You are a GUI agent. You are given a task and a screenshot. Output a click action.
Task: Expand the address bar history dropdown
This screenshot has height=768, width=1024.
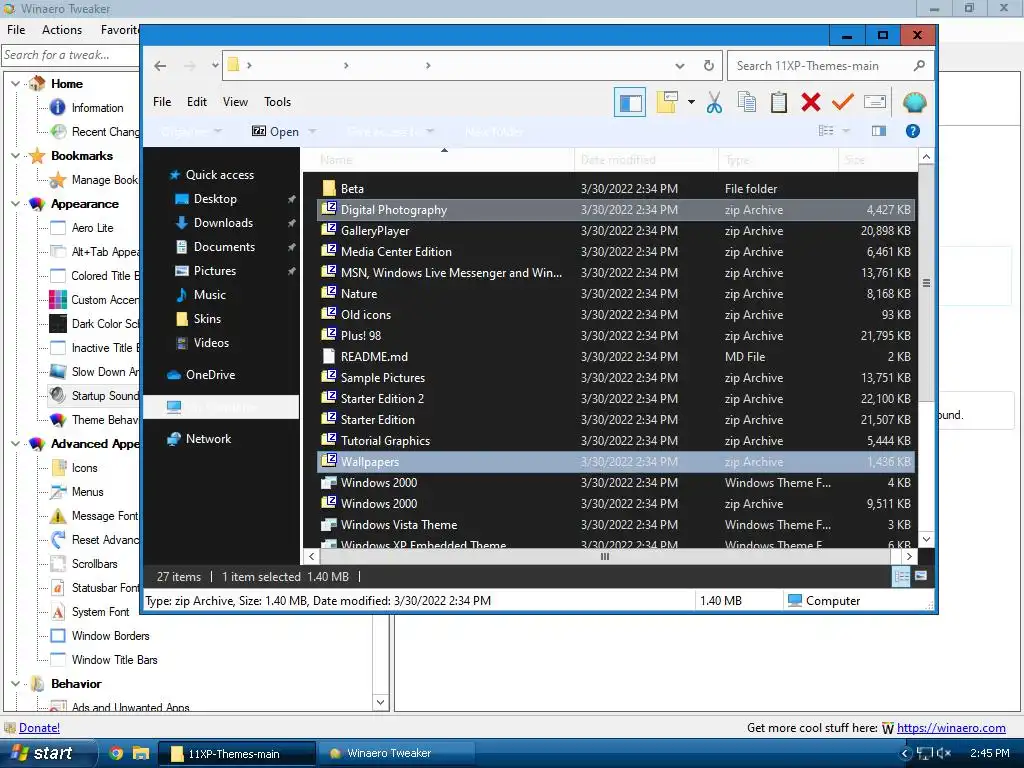tap(680, 65)
